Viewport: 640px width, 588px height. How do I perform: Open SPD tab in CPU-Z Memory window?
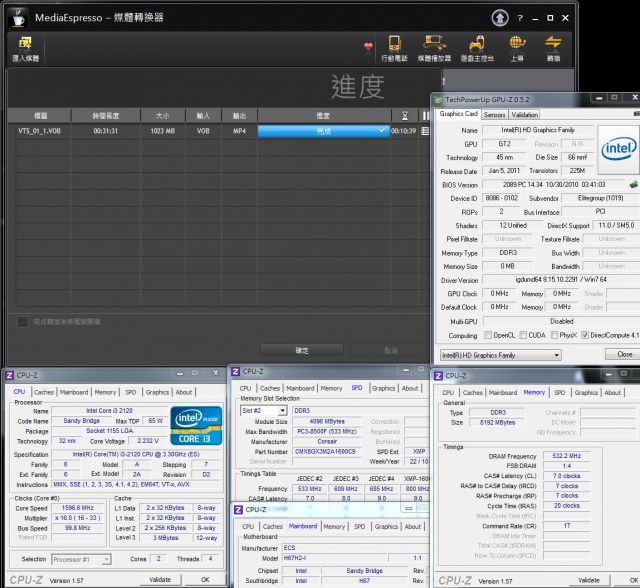(x=560, y=393)
